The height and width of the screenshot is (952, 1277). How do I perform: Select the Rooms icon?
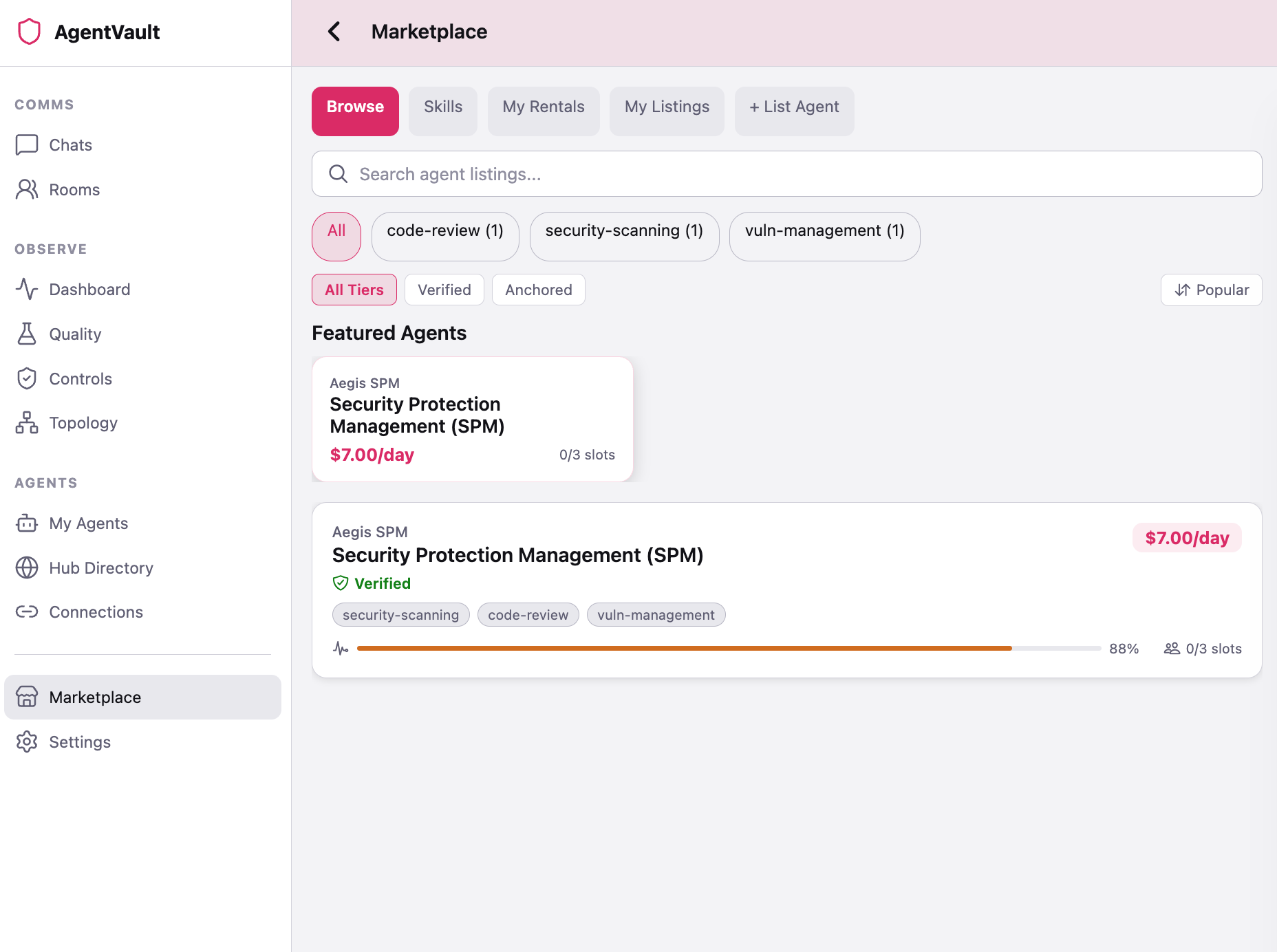click(26, 189)
